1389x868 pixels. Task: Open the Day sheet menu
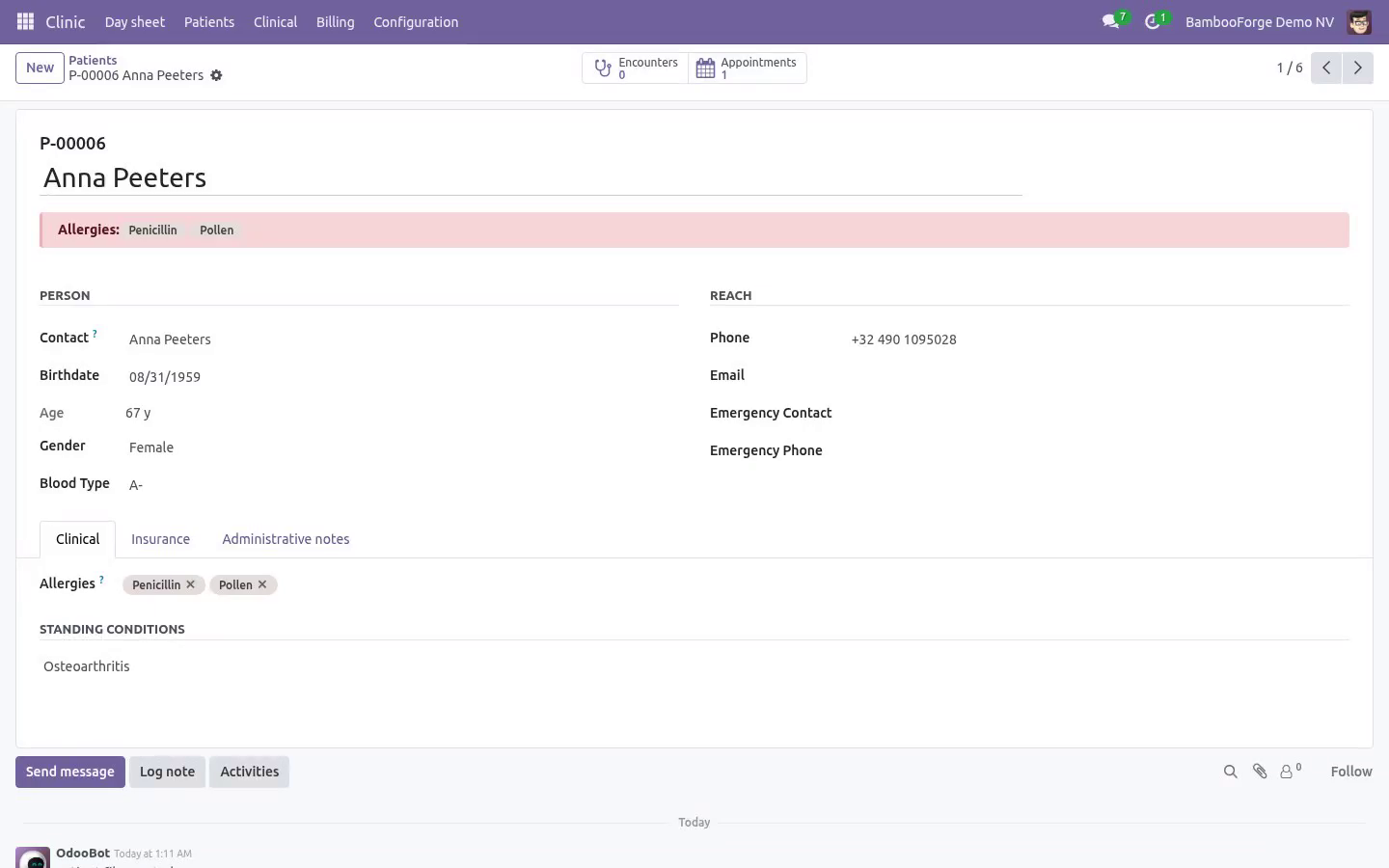point(134,21)
